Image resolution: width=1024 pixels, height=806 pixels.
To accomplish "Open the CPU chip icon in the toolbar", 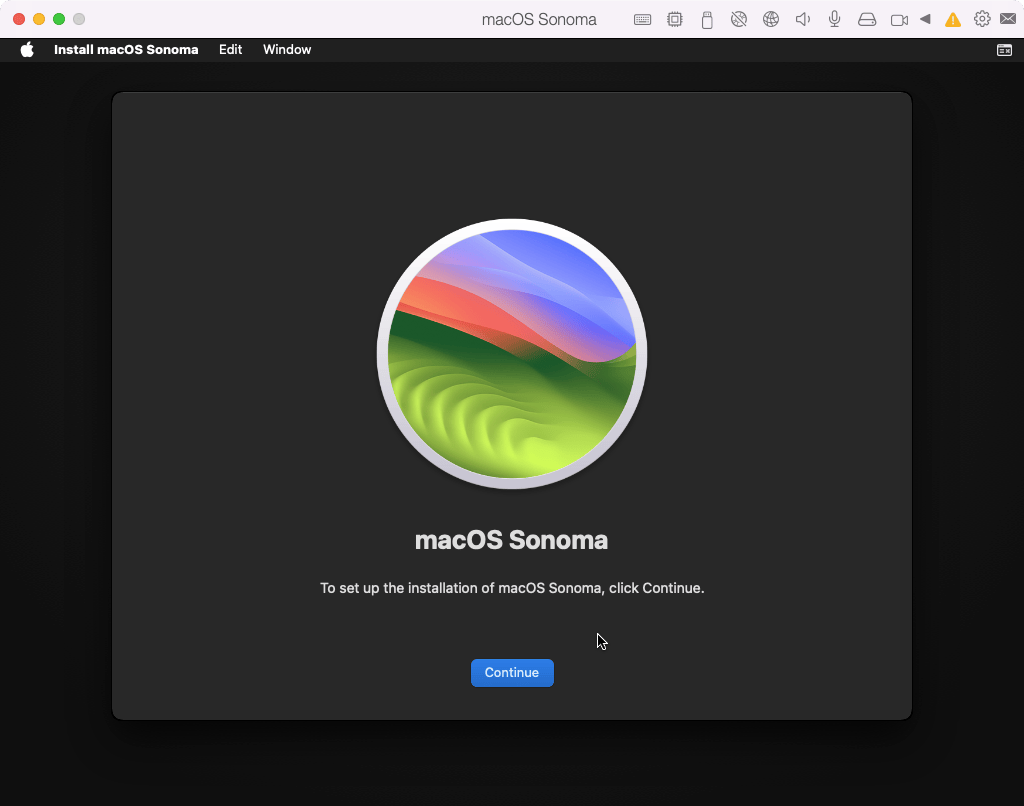I will click(x=675, y=19).
